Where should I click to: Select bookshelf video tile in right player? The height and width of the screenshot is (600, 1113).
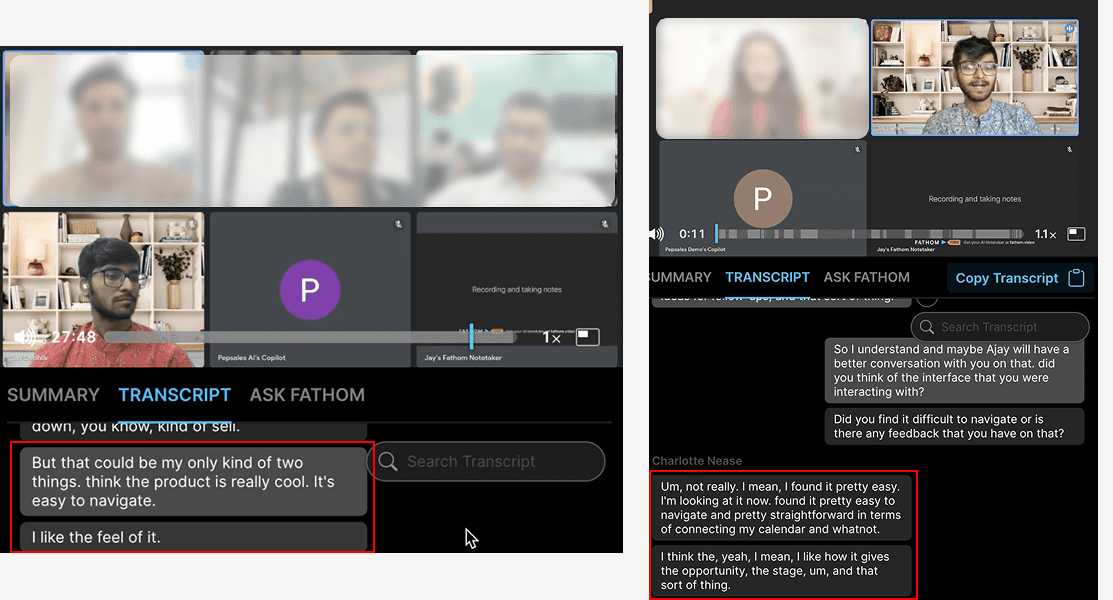(x=975, y=77)
